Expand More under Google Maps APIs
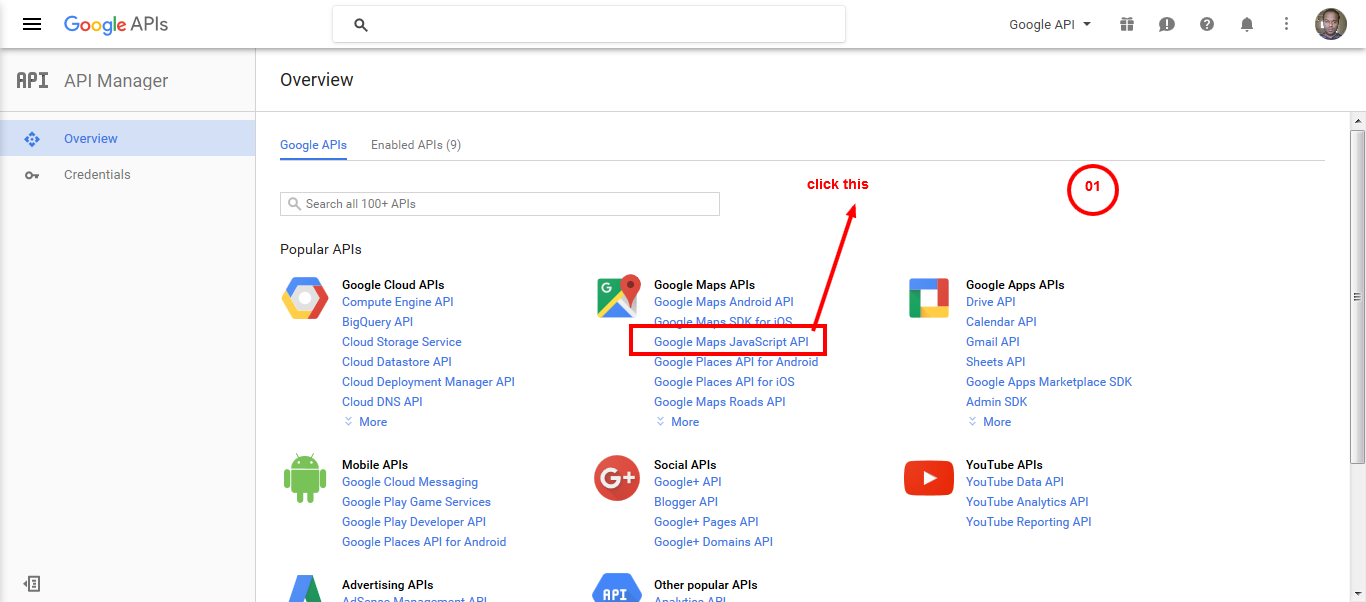Viewport: 1366px width, 602px height. pyautogui.click(x=677, y=422)
